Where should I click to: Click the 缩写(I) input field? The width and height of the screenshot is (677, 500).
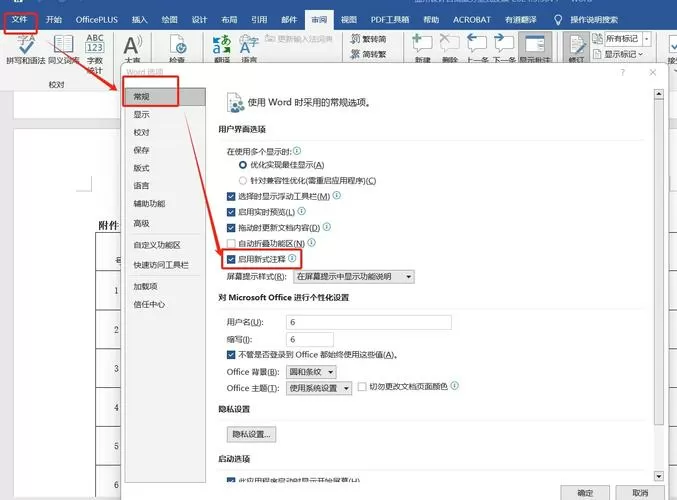(310, 339)
